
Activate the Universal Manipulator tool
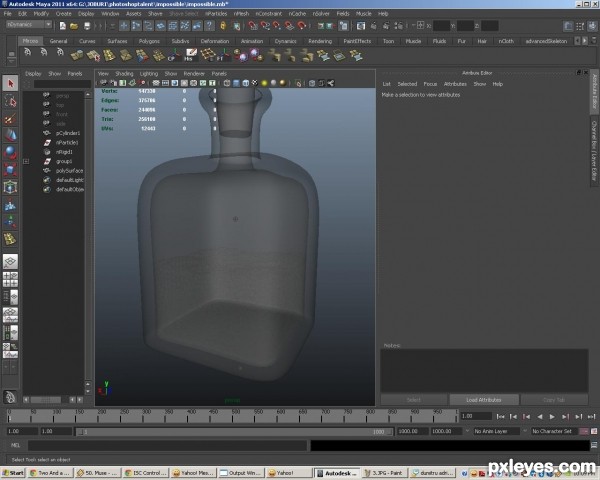10,187
